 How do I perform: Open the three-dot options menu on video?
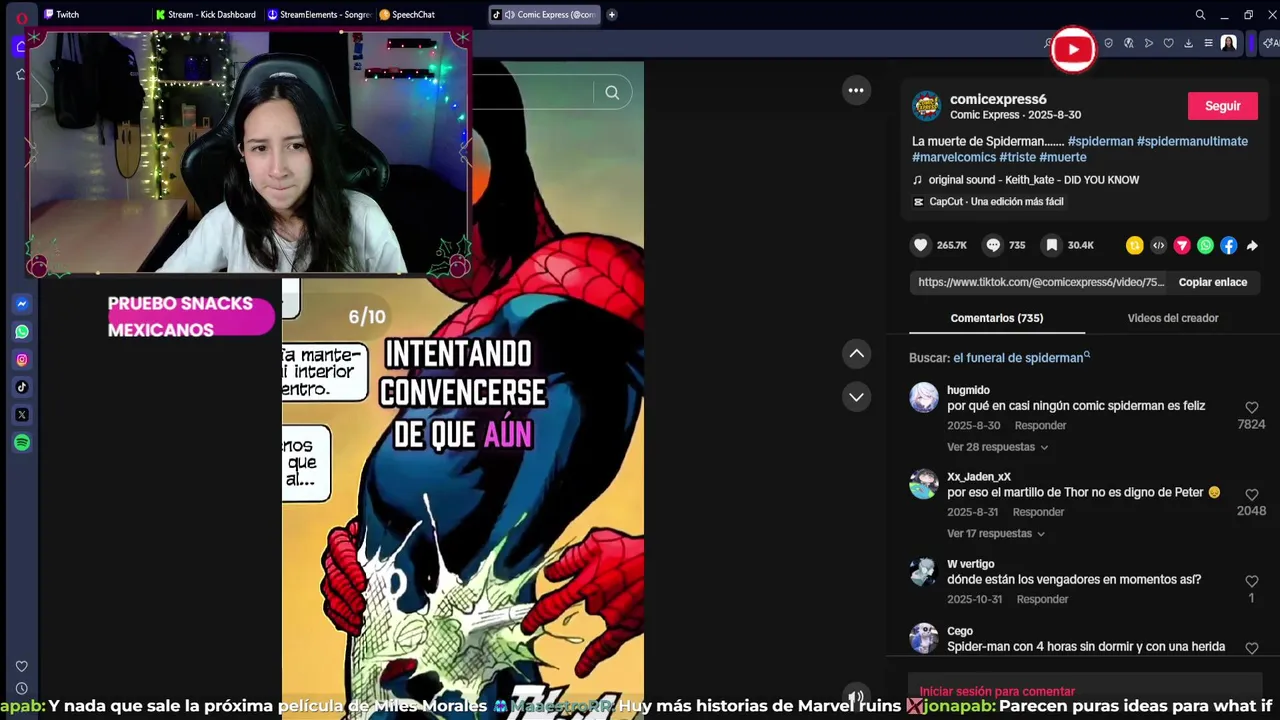point(856,90)
